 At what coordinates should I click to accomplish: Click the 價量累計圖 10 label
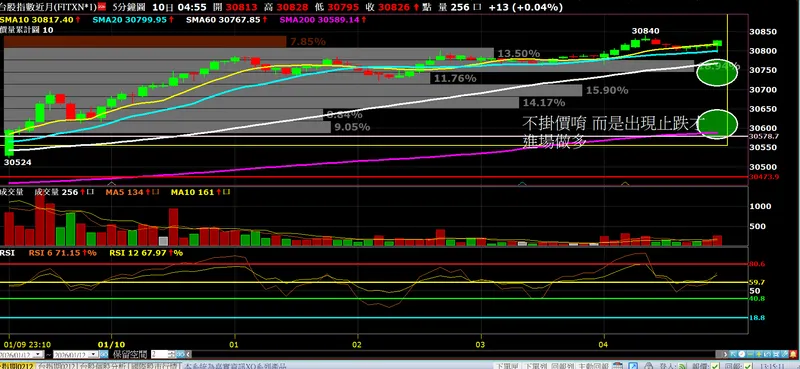pos(27,30)
